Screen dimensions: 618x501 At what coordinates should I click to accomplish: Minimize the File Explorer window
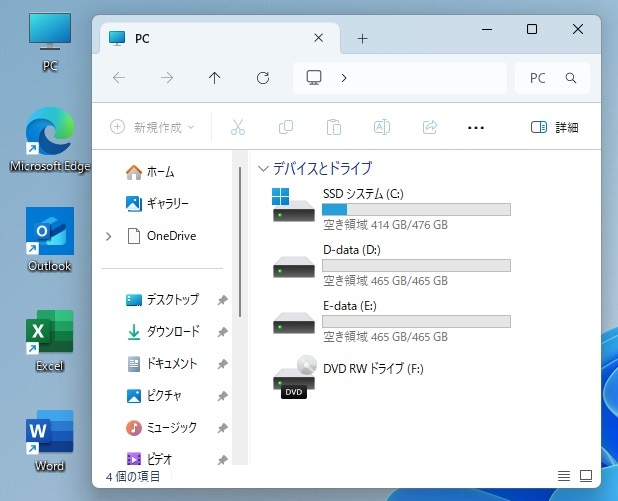[x=487, y=29]
